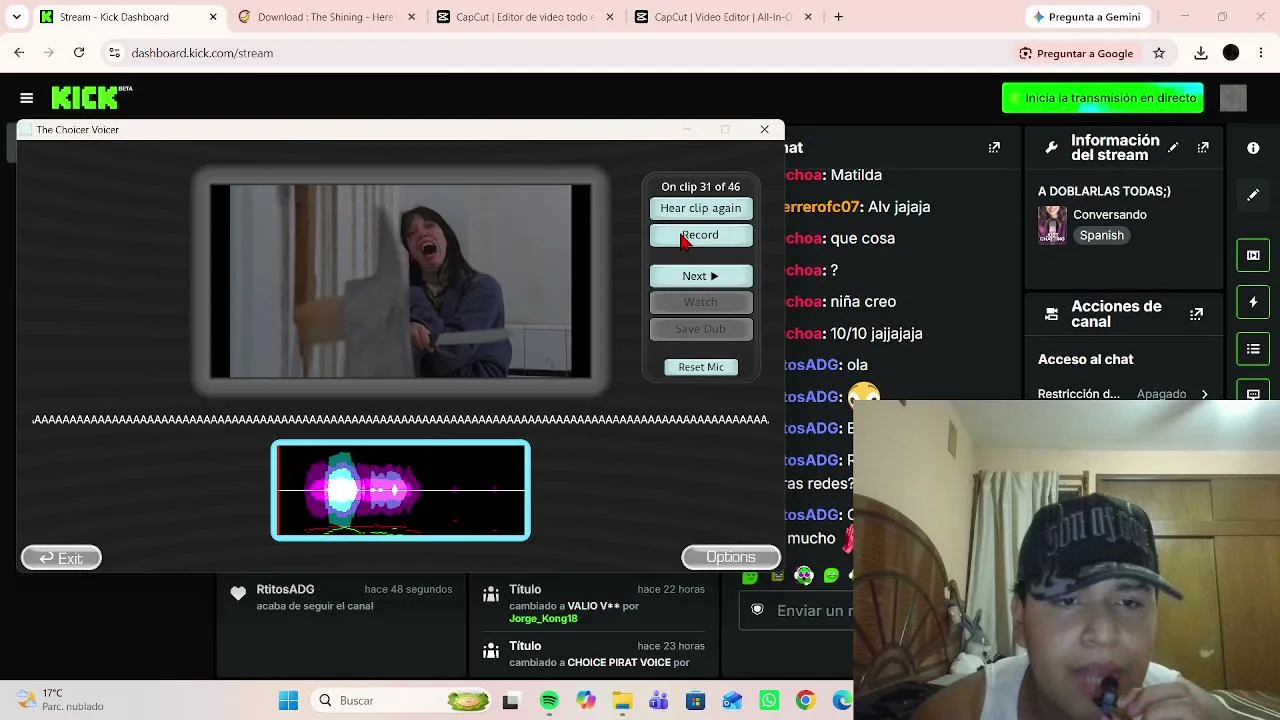Image resolution: width=1280 pixels, height=720 pixels.
Task: Click the Watch button
Action: 701,302
